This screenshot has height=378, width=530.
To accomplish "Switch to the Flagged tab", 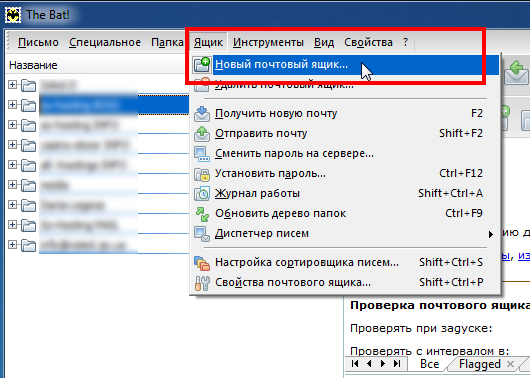I will [x=480, y=364].
